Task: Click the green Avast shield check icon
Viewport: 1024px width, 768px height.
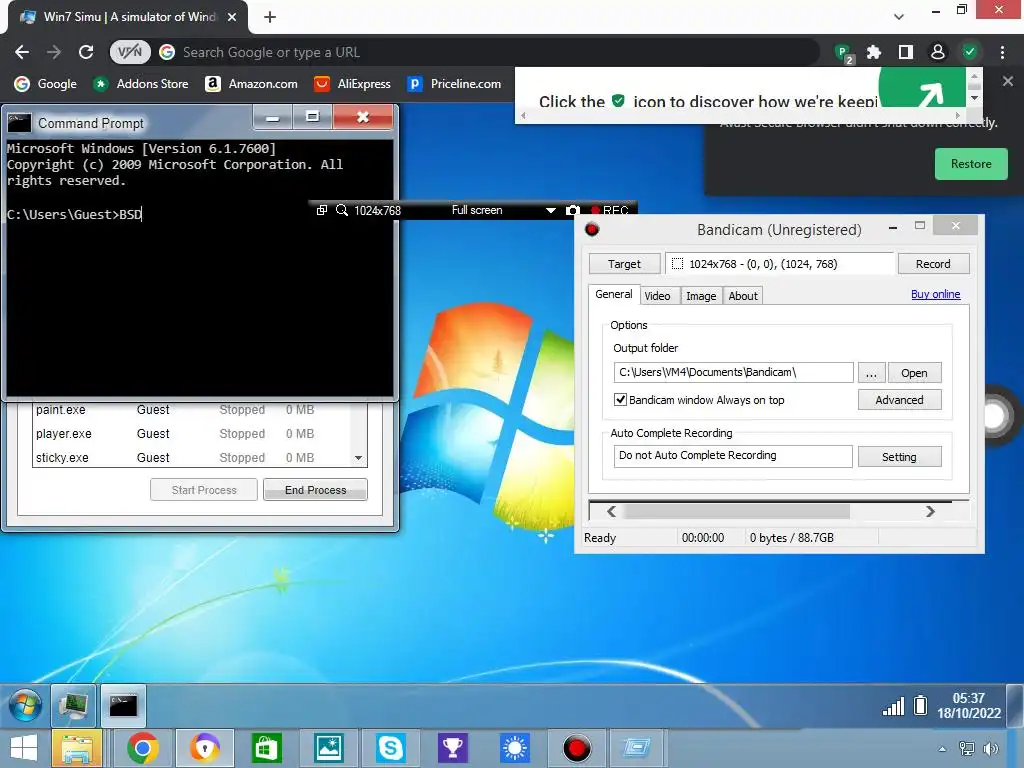Action: tap(970, 52)
